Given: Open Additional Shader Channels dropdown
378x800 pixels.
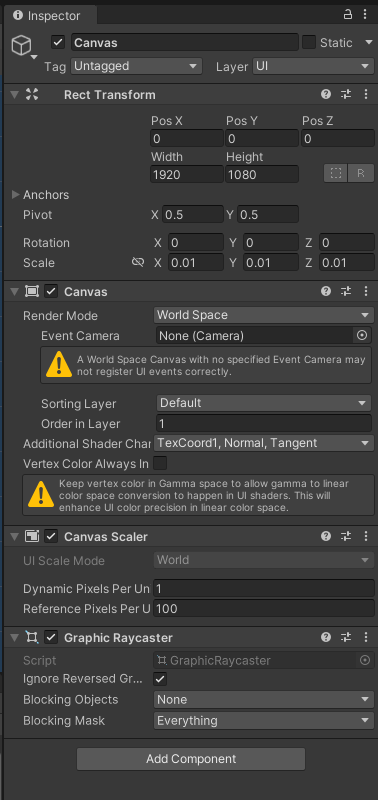Looking at the screenshot, I should tap(264, 443).
